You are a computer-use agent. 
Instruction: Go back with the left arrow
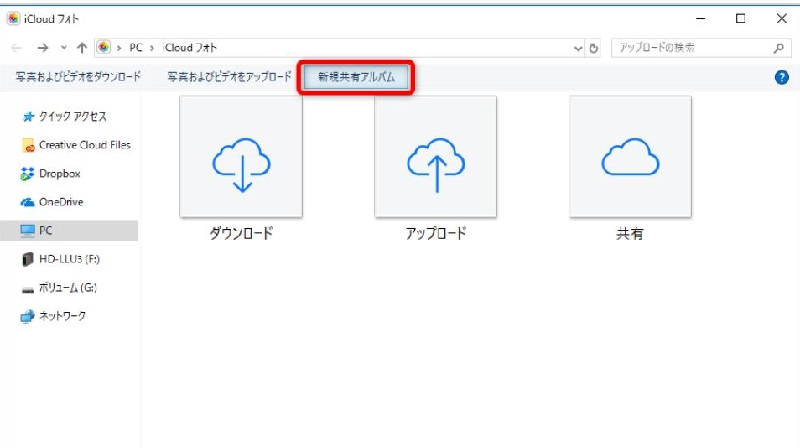pos(16,48)
